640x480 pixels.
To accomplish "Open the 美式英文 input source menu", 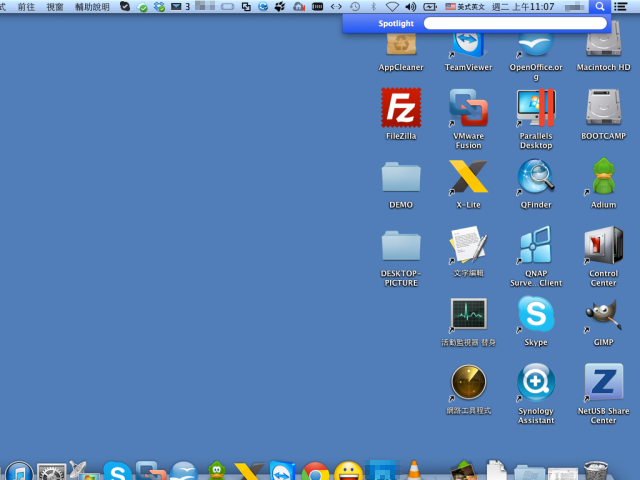I will click(465, 7).
